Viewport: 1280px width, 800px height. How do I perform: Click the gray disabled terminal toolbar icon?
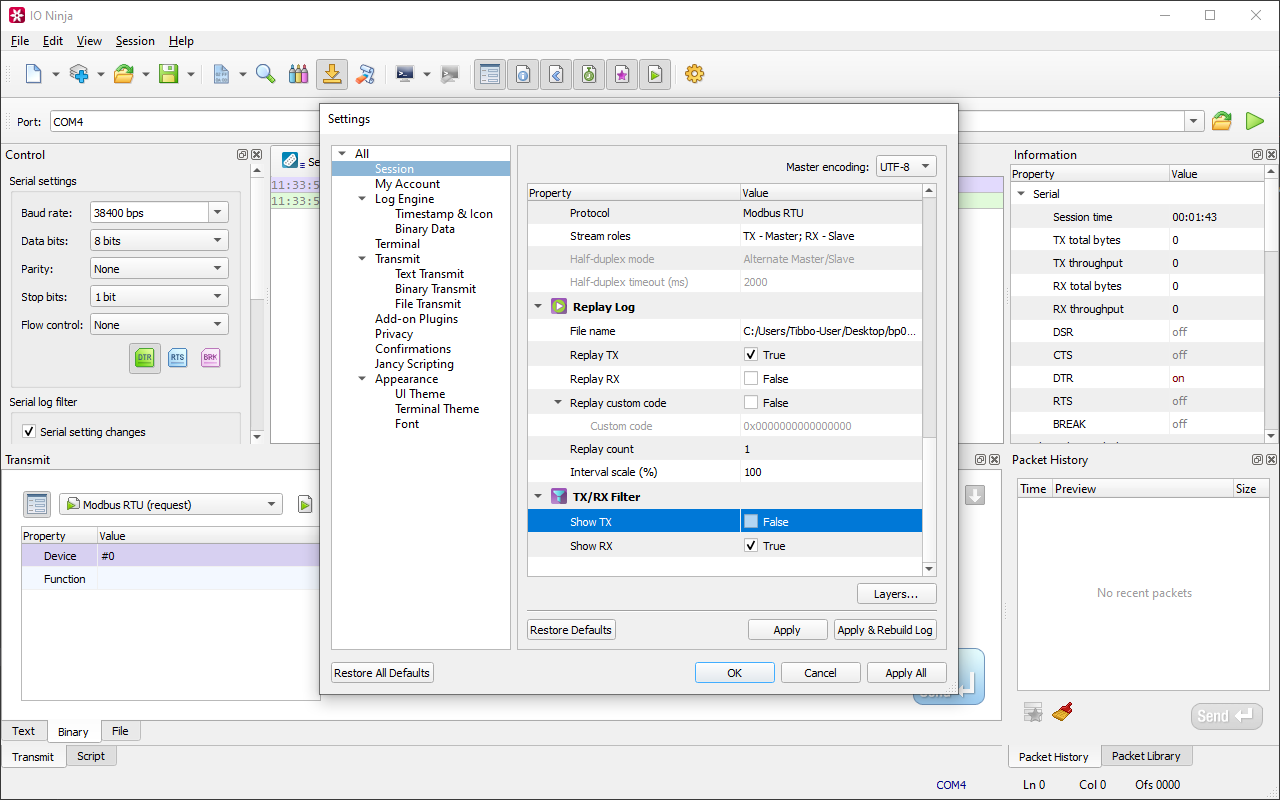click(x=450, y=74)
